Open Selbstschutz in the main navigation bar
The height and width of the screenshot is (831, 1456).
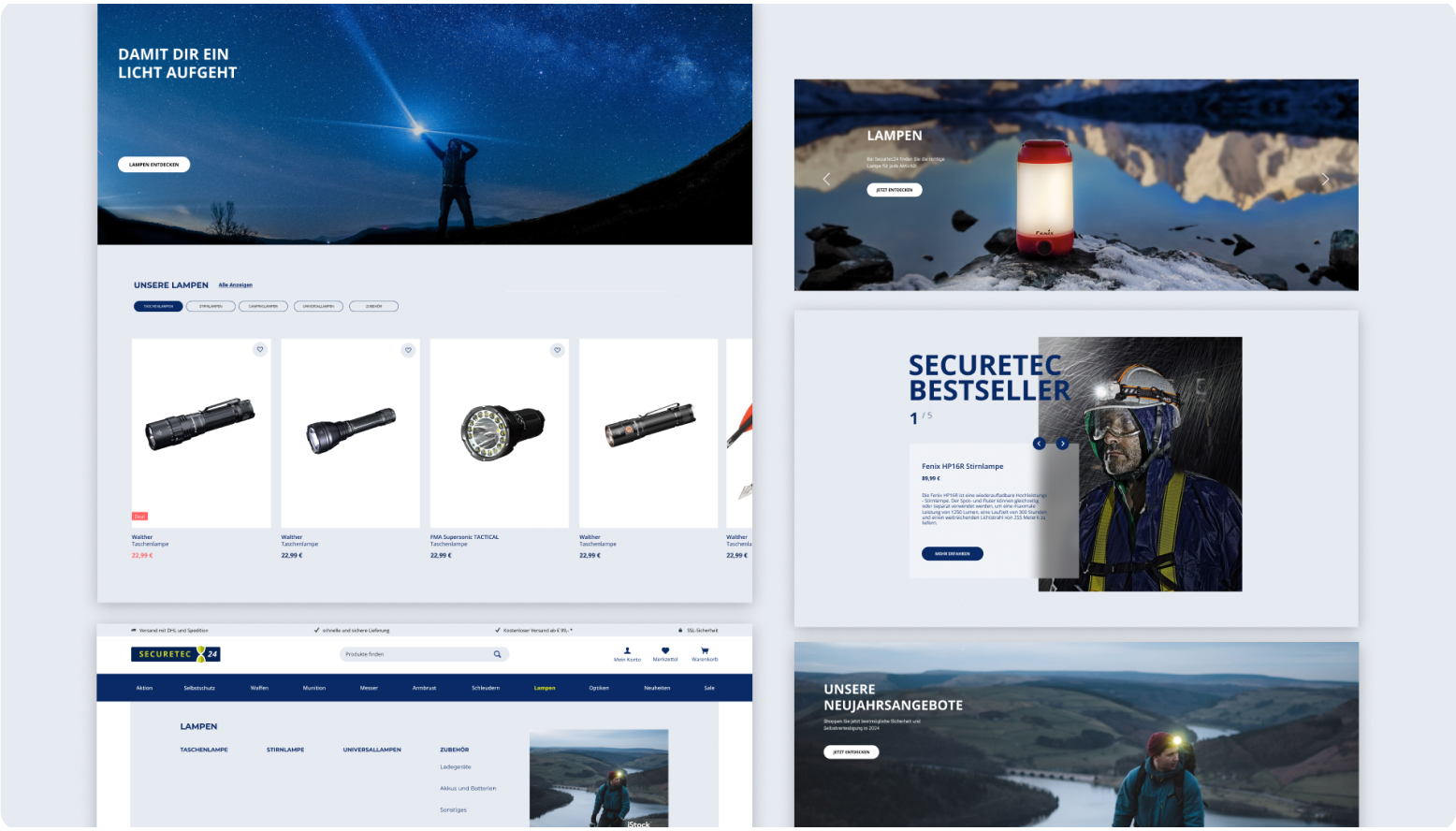click(x=199, y=688)
